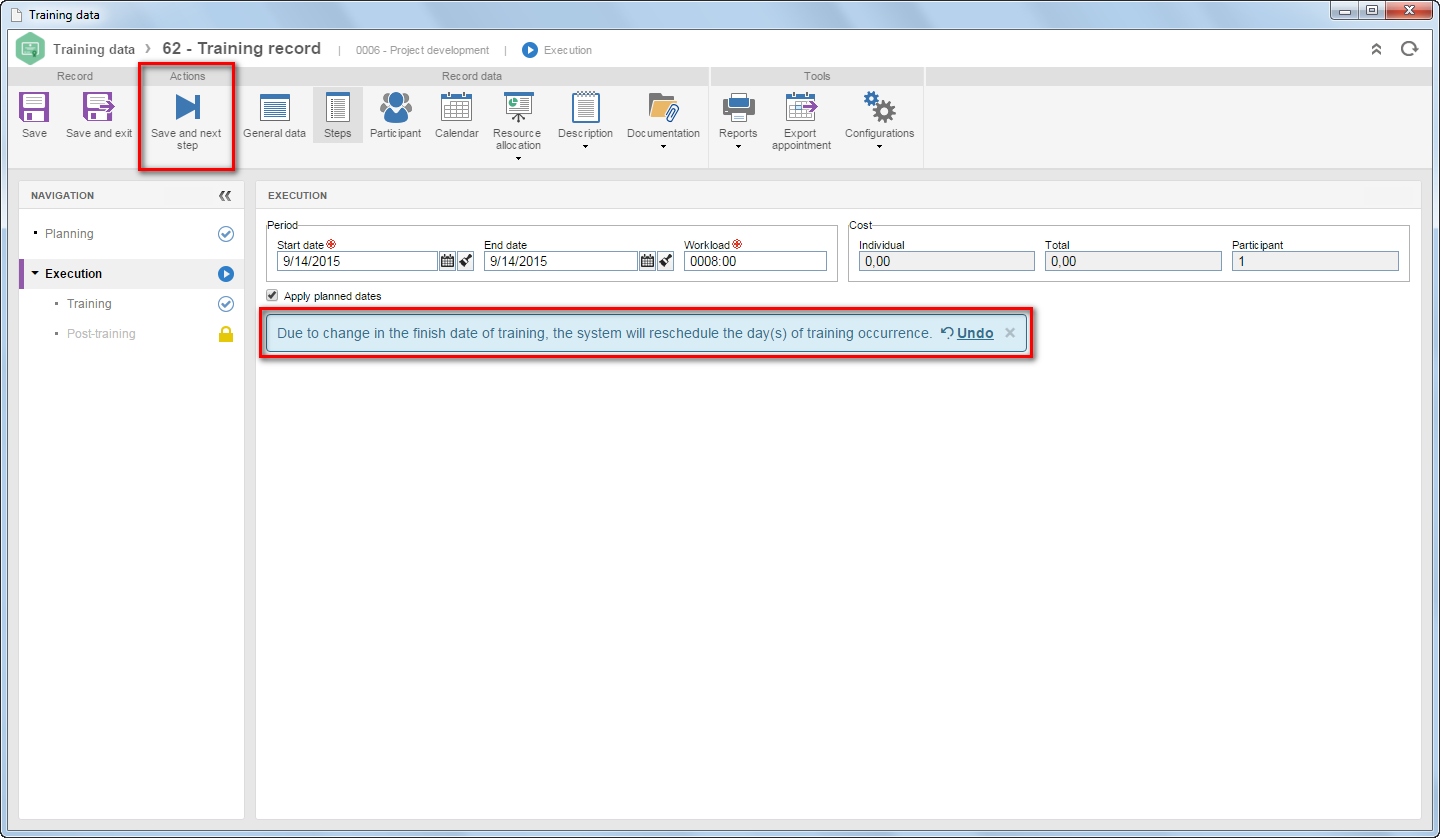
Task: Expand the Reports dropdown arrow
Action: tap(738, 147)
